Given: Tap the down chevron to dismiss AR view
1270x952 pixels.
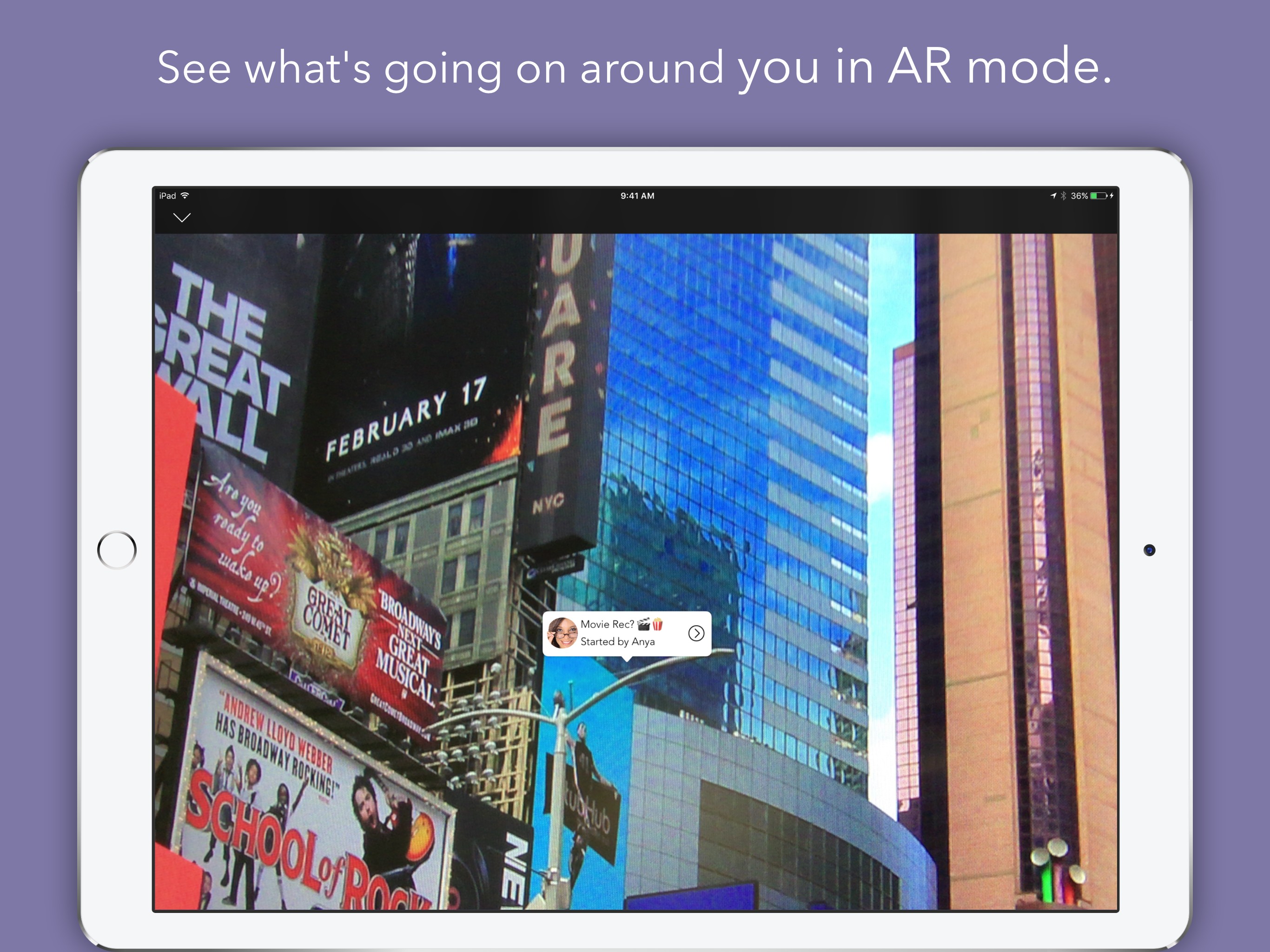Looking at the screenshot, I should [181, 218].
